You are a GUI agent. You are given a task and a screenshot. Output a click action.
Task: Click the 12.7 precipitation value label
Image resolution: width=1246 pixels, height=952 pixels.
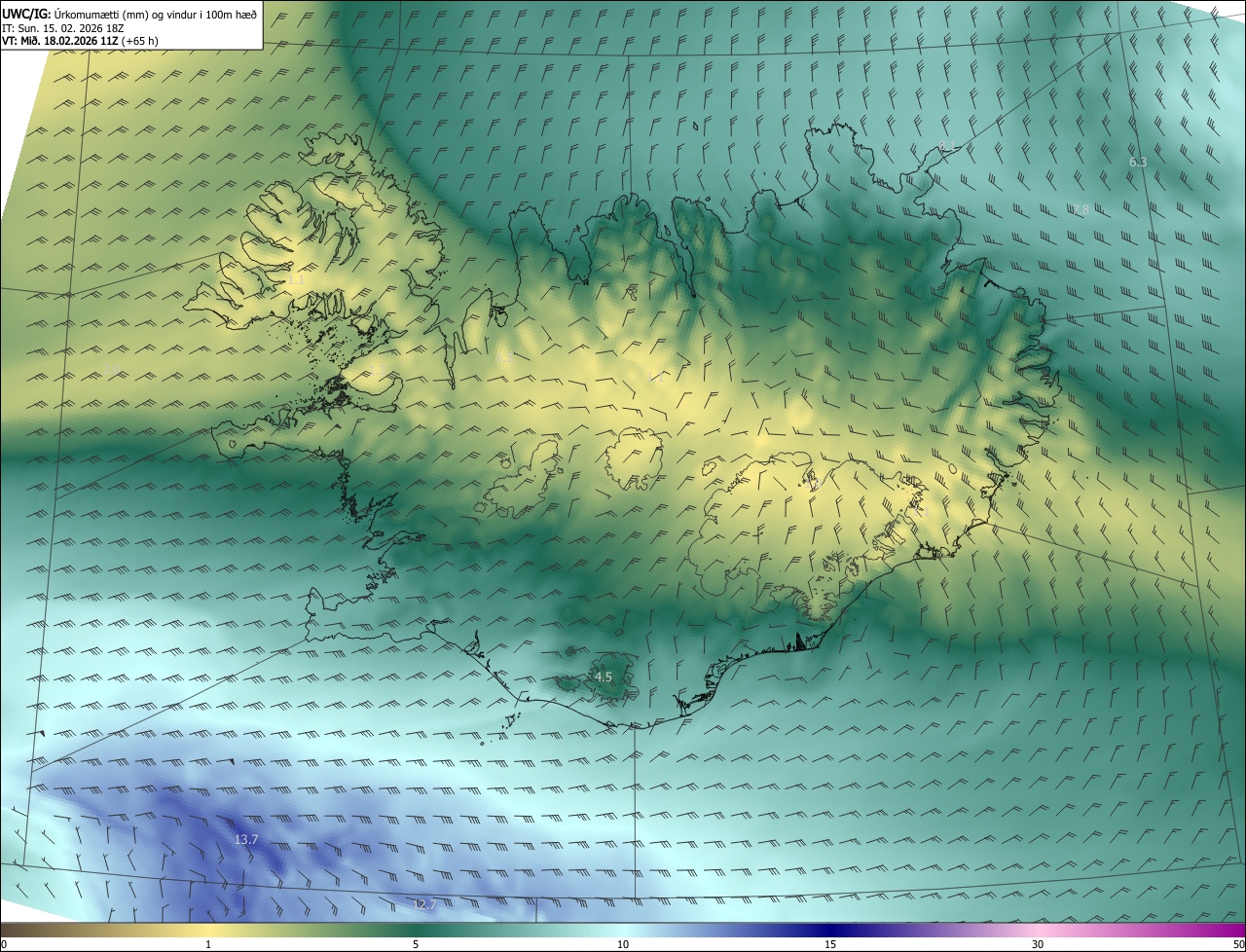tap(424, 904)
